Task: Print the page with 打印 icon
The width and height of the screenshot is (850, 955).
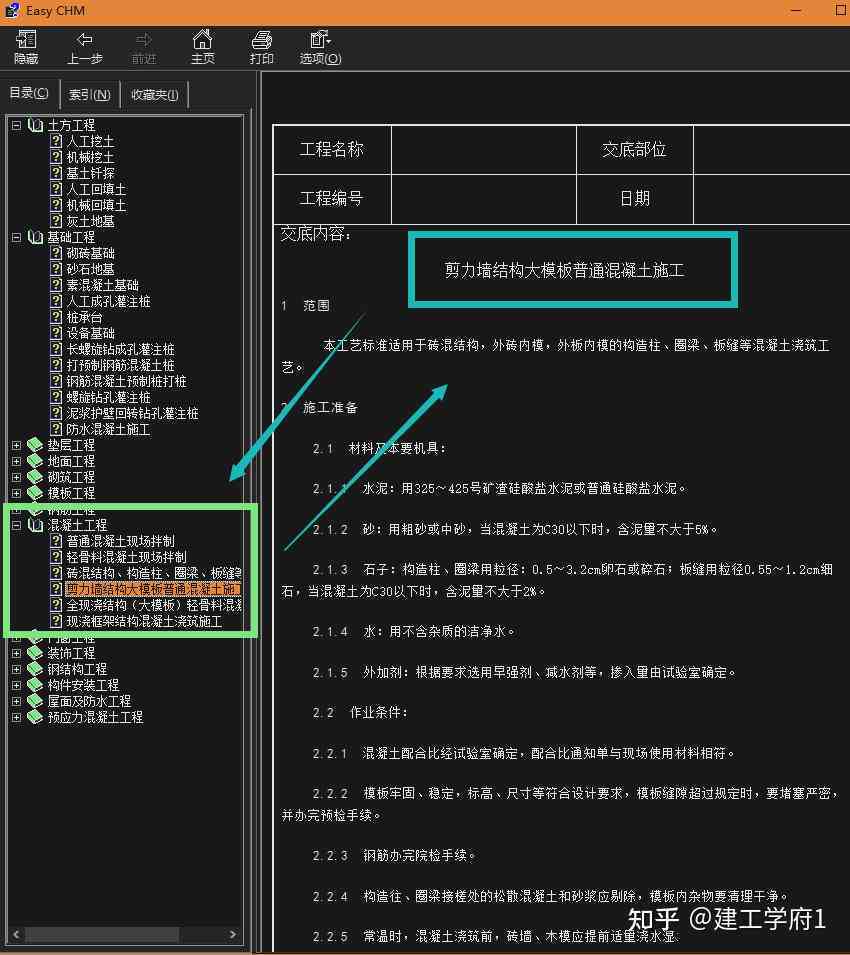Action: click(x=262, y=47)
